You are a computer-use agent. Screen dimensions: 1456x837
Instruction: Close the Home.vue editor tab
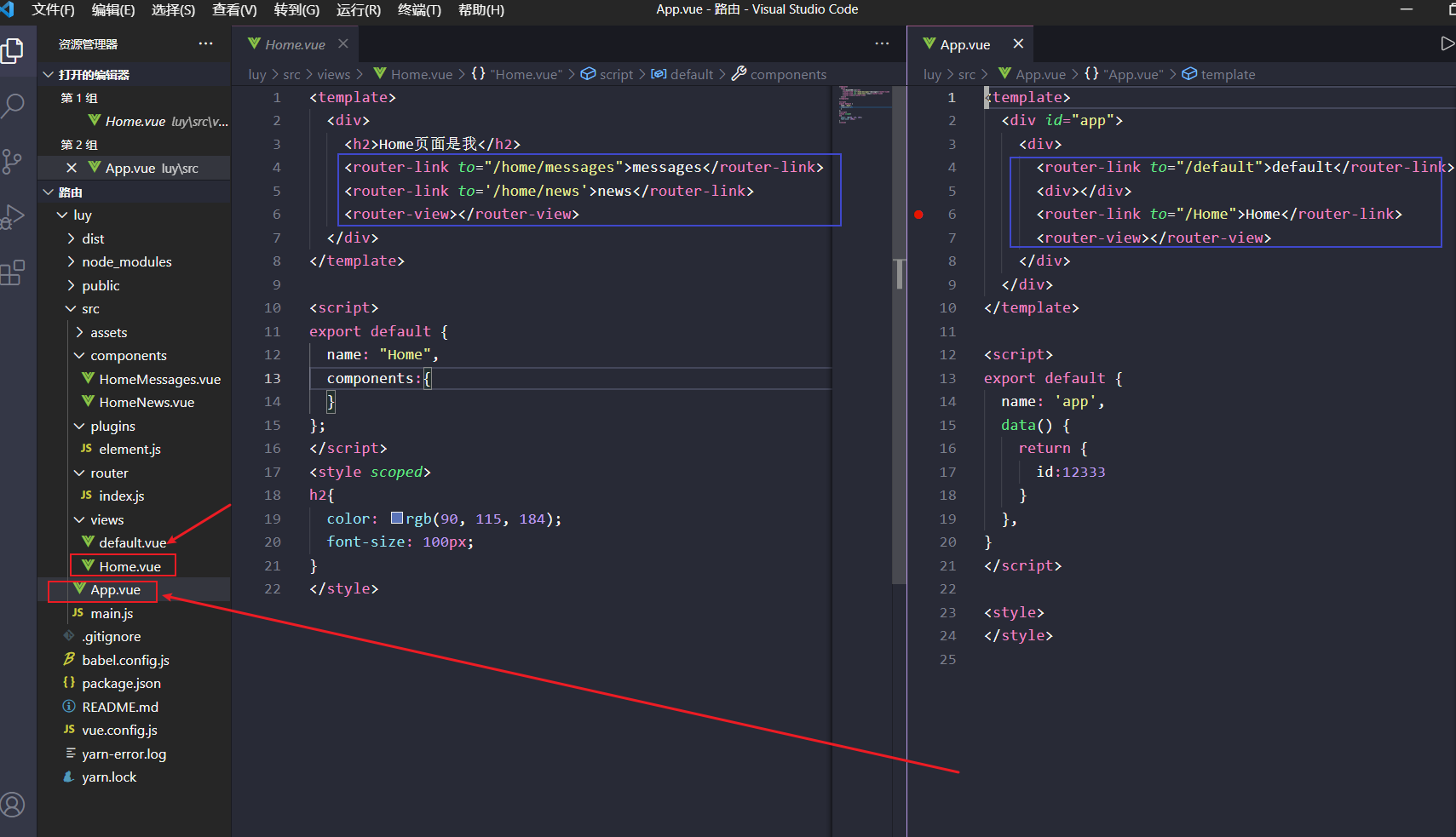342,43
